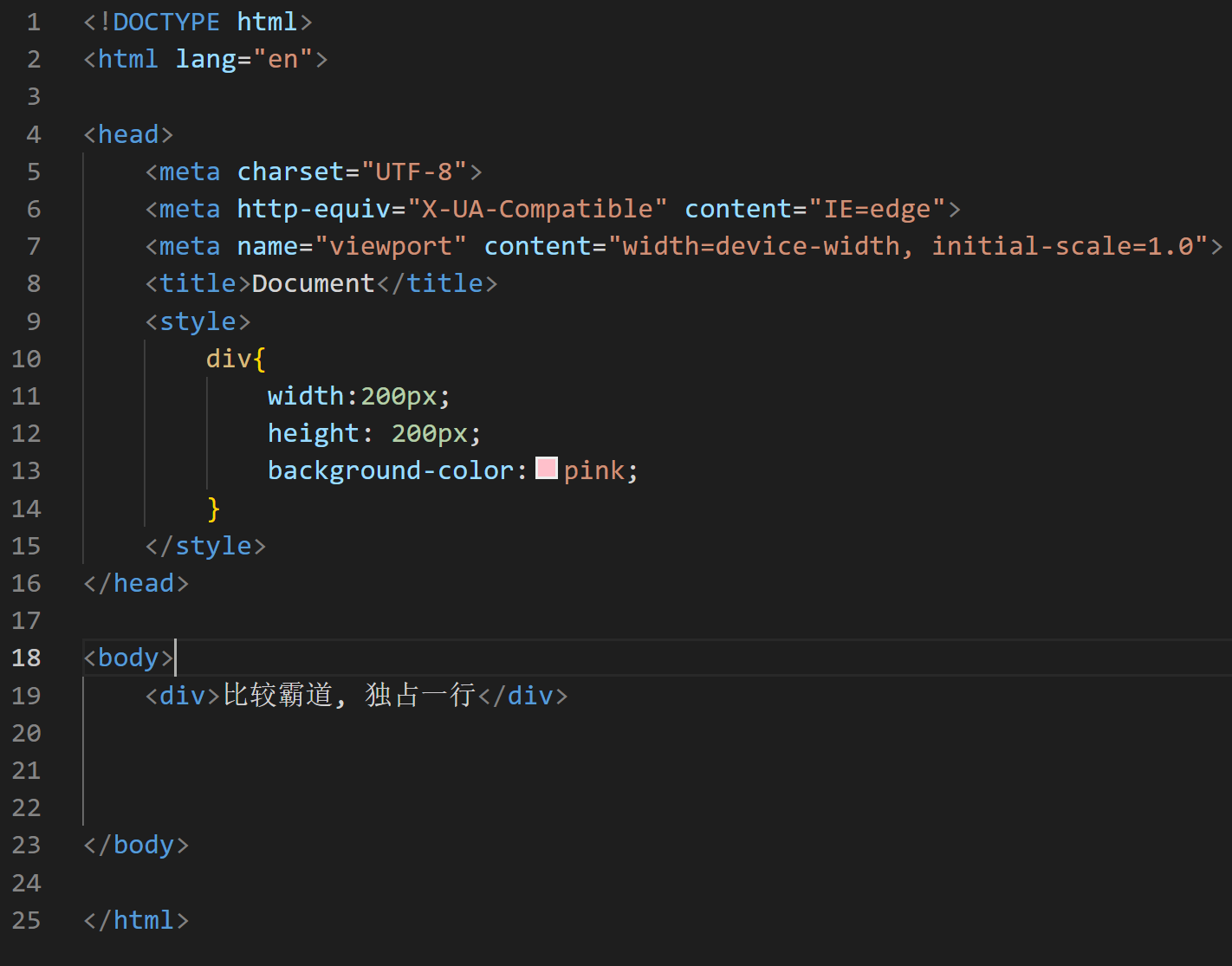This screenshot has width=1232, height=966.
Task: Click the "DOCTYPE" keyword
Action: pyautogui.click(x=166, y=22)
